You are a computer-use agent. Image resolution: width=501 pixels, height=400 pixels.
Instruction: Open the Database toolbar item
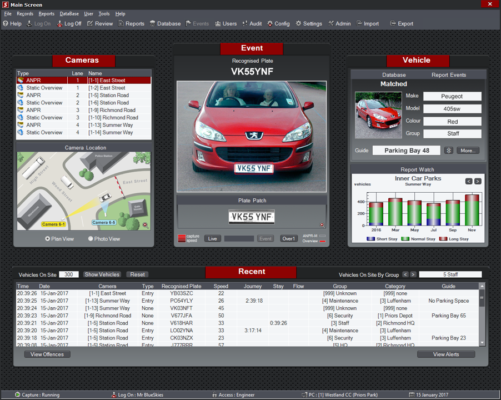[x=165, y=24]
